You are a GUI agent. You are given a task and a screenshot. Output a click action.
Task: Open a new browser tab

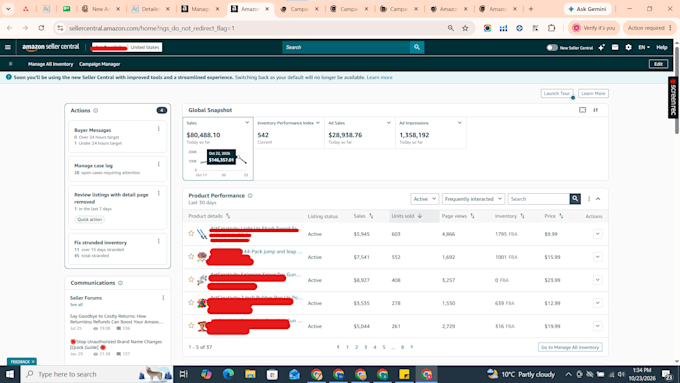point(531,9)
